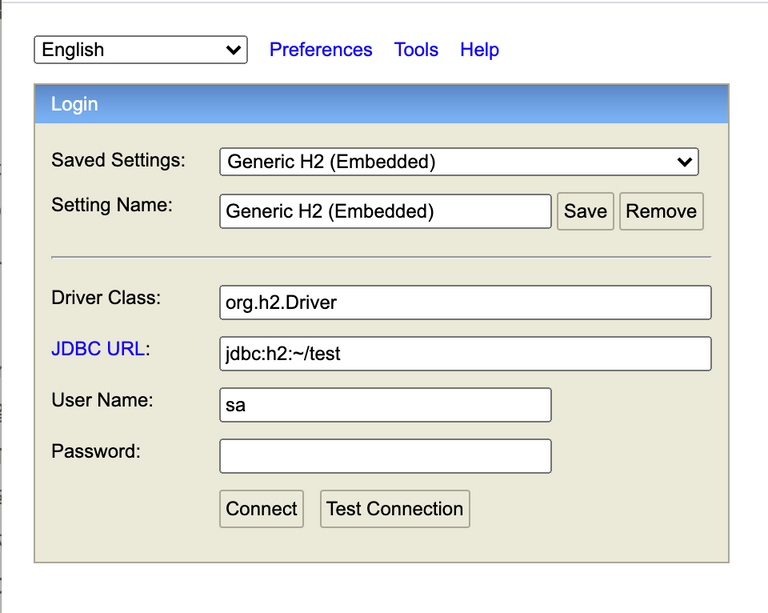
Task: Focus the Setting Name text field
Action: point(385,211)
